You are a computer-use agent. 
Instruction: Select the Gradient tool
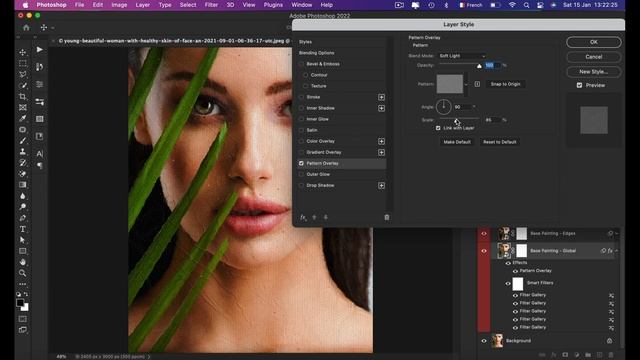pos(22,184)
